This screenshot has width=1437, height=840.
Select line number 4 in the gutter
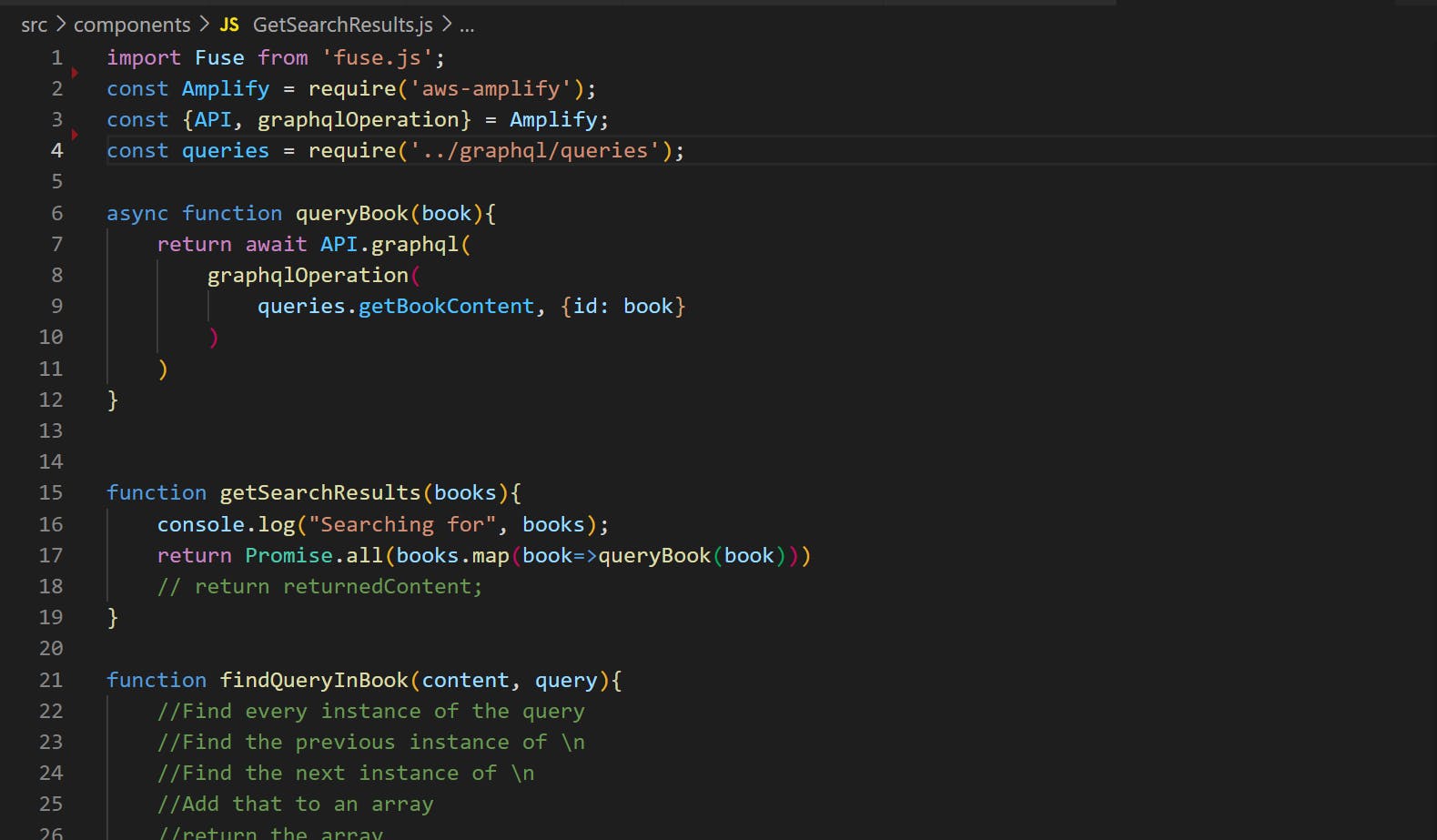tap(57, 150)
